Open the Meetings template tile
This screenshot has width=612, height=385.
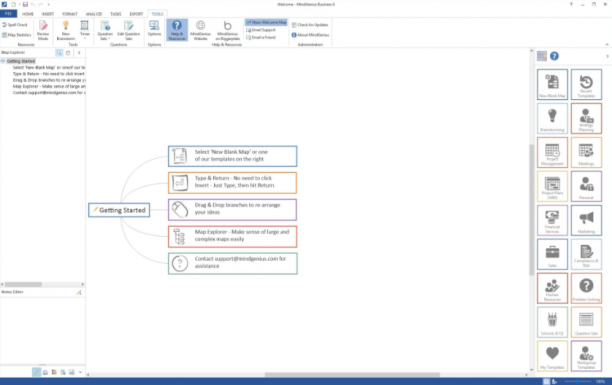586,152
